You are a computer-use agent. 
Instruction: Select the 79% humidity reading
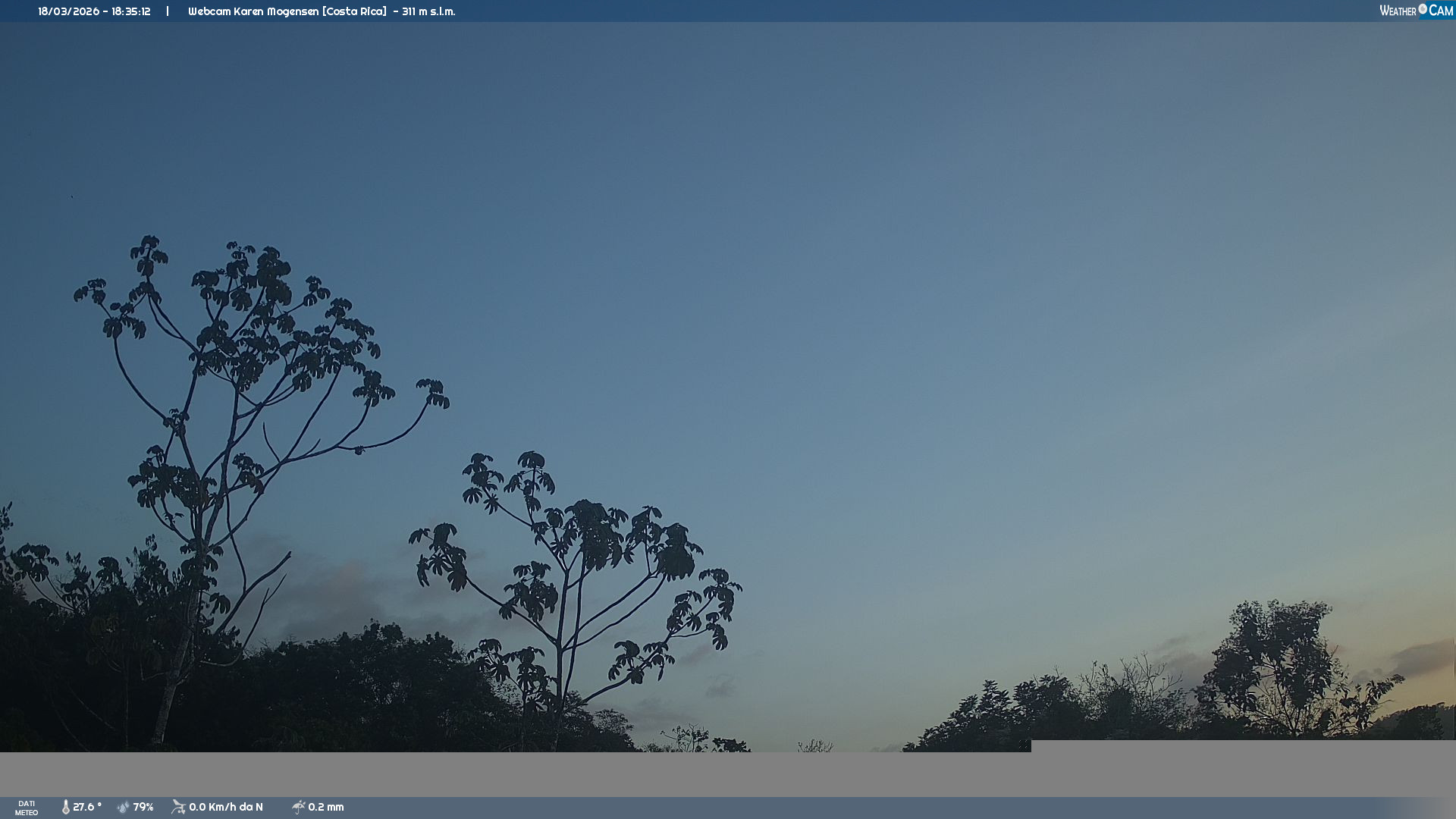(143, 807)
